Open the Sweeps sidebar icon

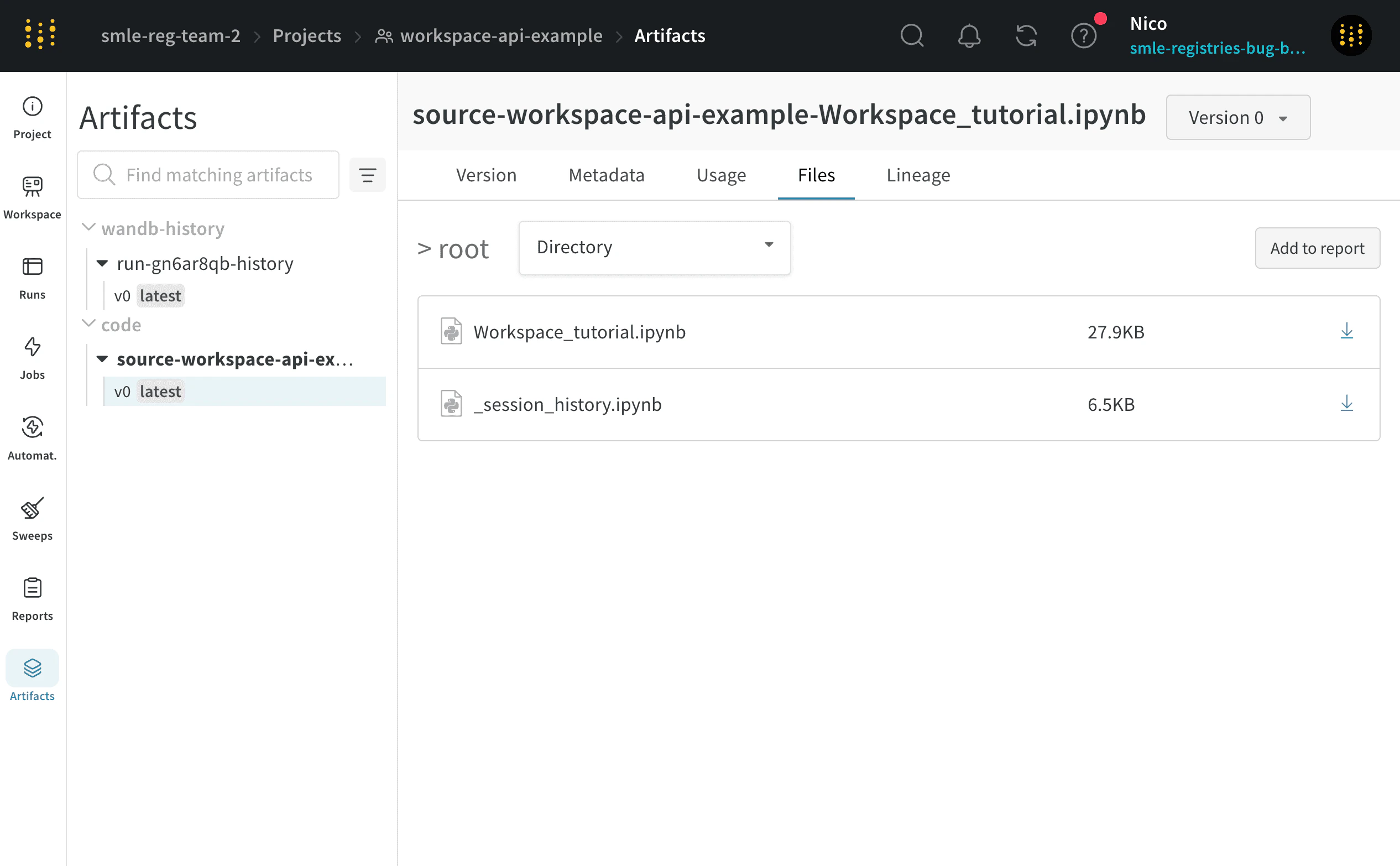click(x=32, y=518)
